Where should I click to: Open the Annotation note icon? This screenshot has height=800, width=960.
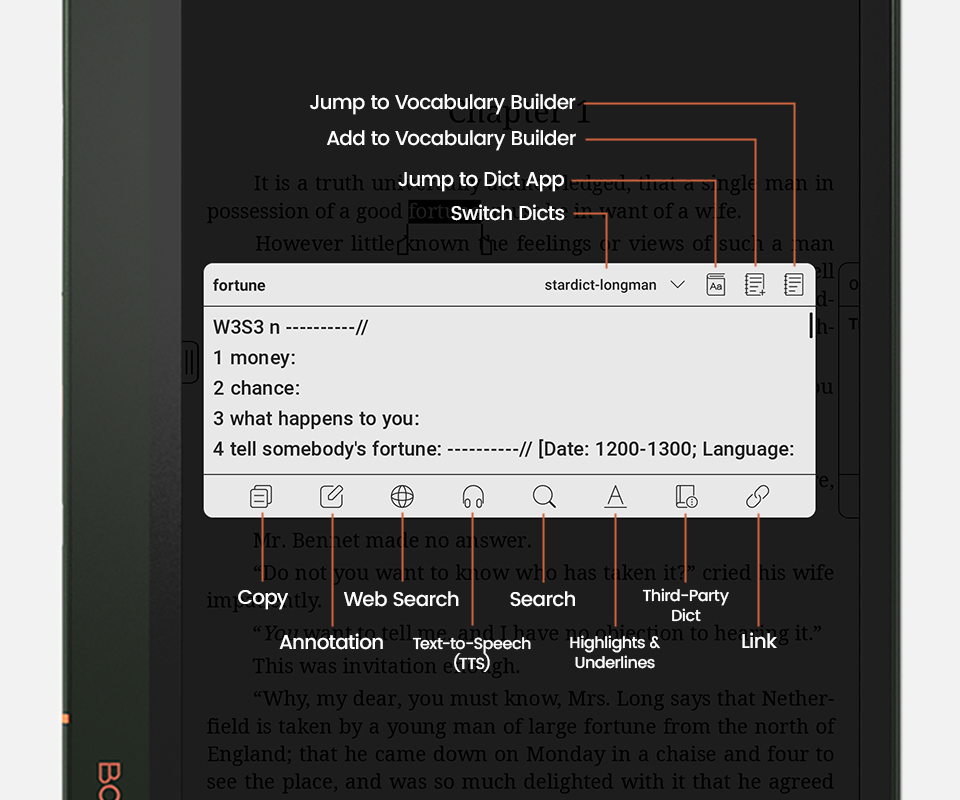[x=331, y=496]
